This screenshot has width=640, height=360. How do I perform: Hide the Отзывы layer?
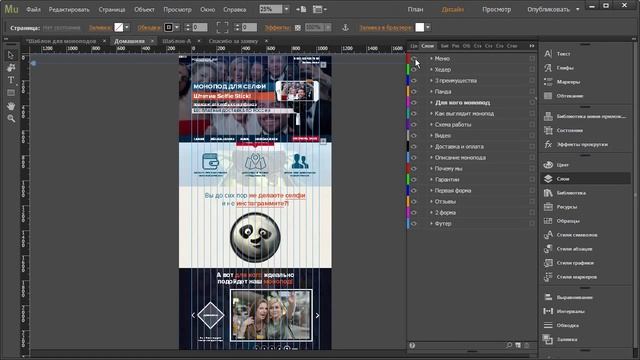[x=413, y=202]
